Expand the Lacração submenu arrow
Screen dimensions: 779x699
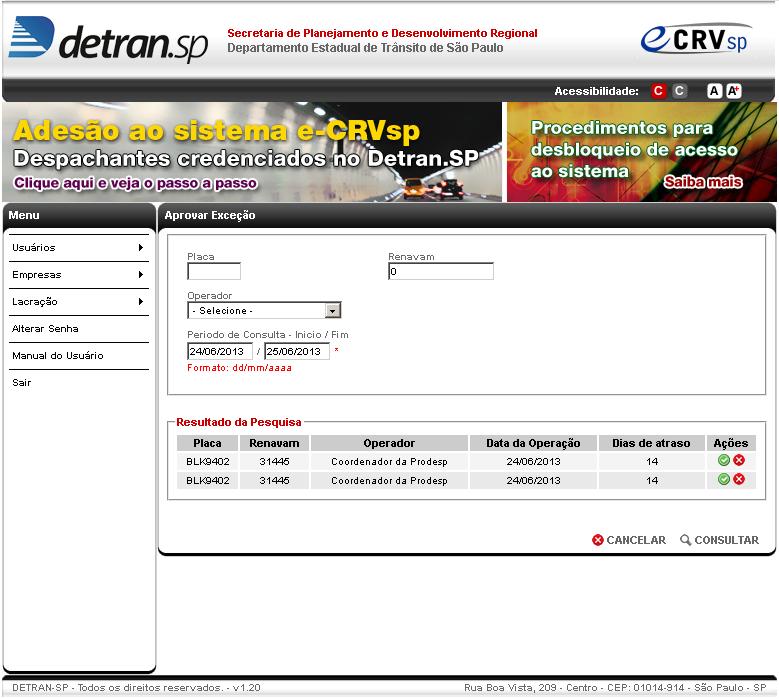141,301
